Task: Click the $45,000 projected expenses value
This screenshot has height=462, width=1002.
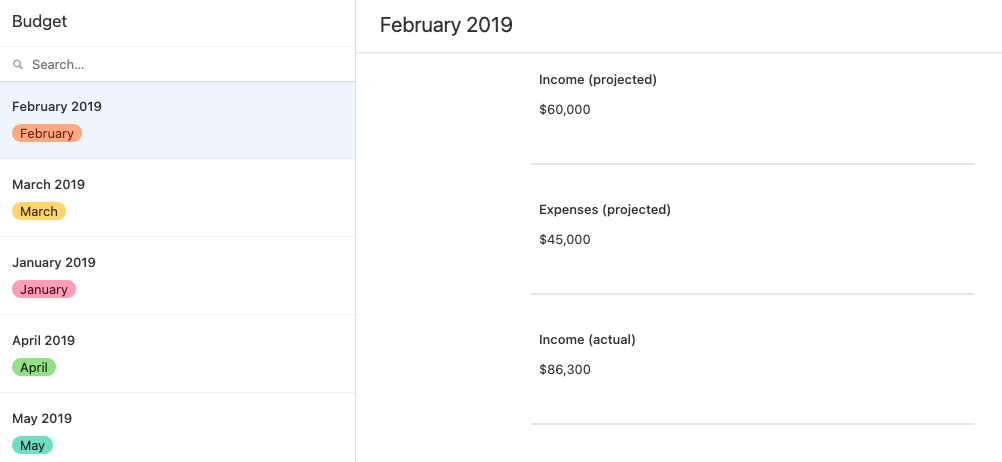Action: tap(565, 240)
